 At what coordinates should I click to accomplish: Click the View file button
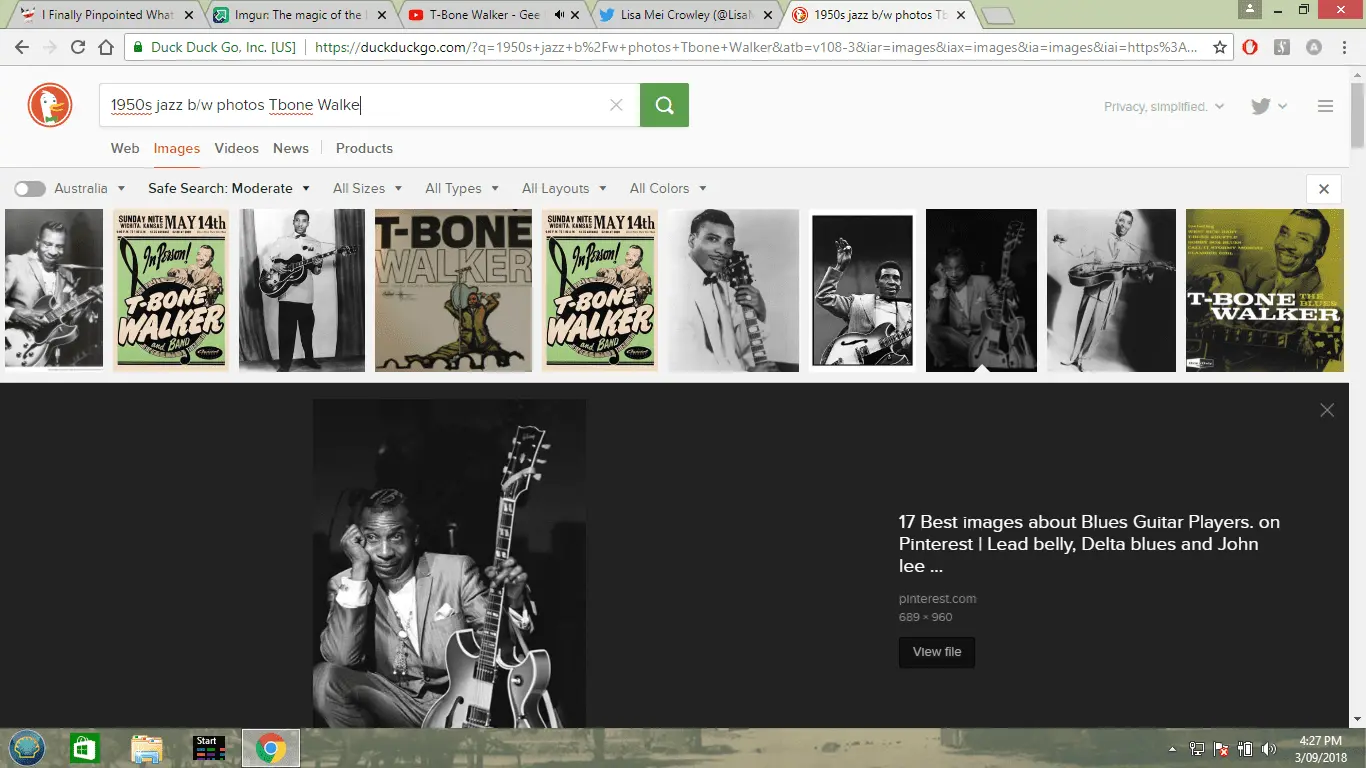pos(936,652)
